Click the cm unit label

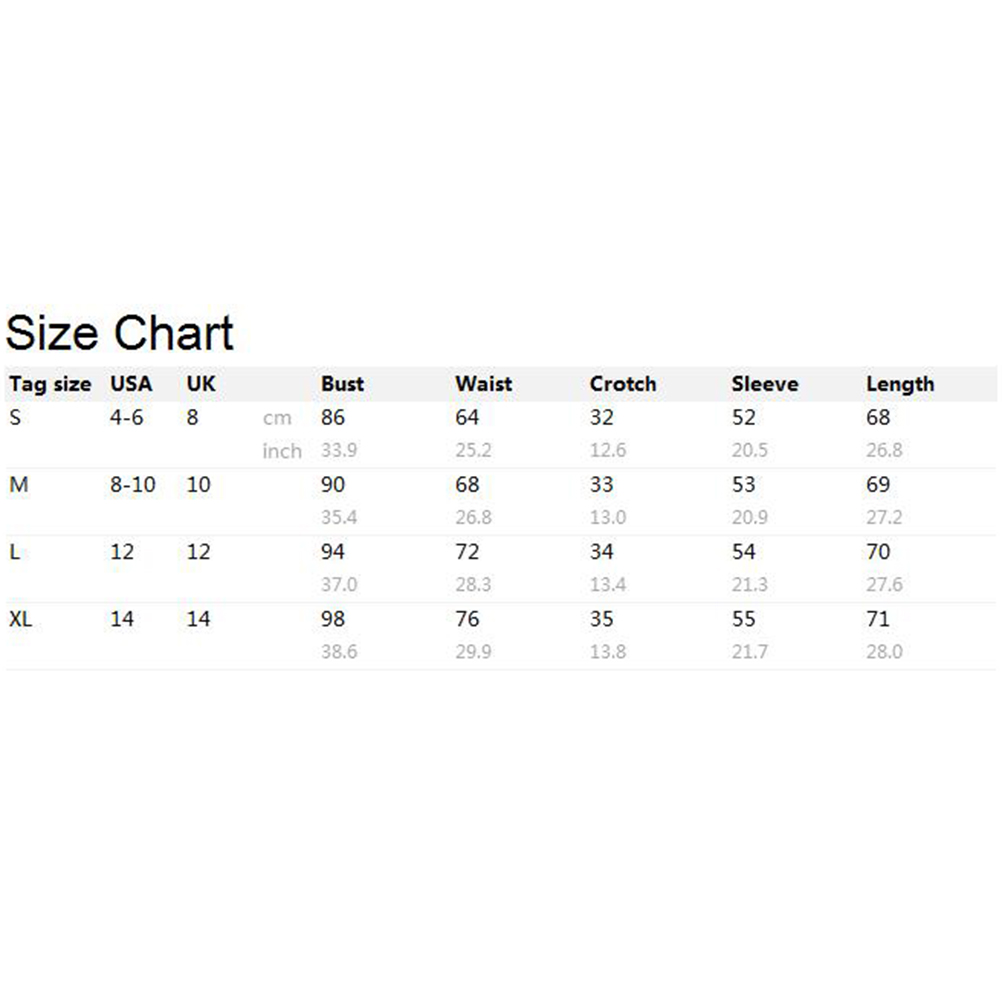pyautogui.click(x=277, y=419)
